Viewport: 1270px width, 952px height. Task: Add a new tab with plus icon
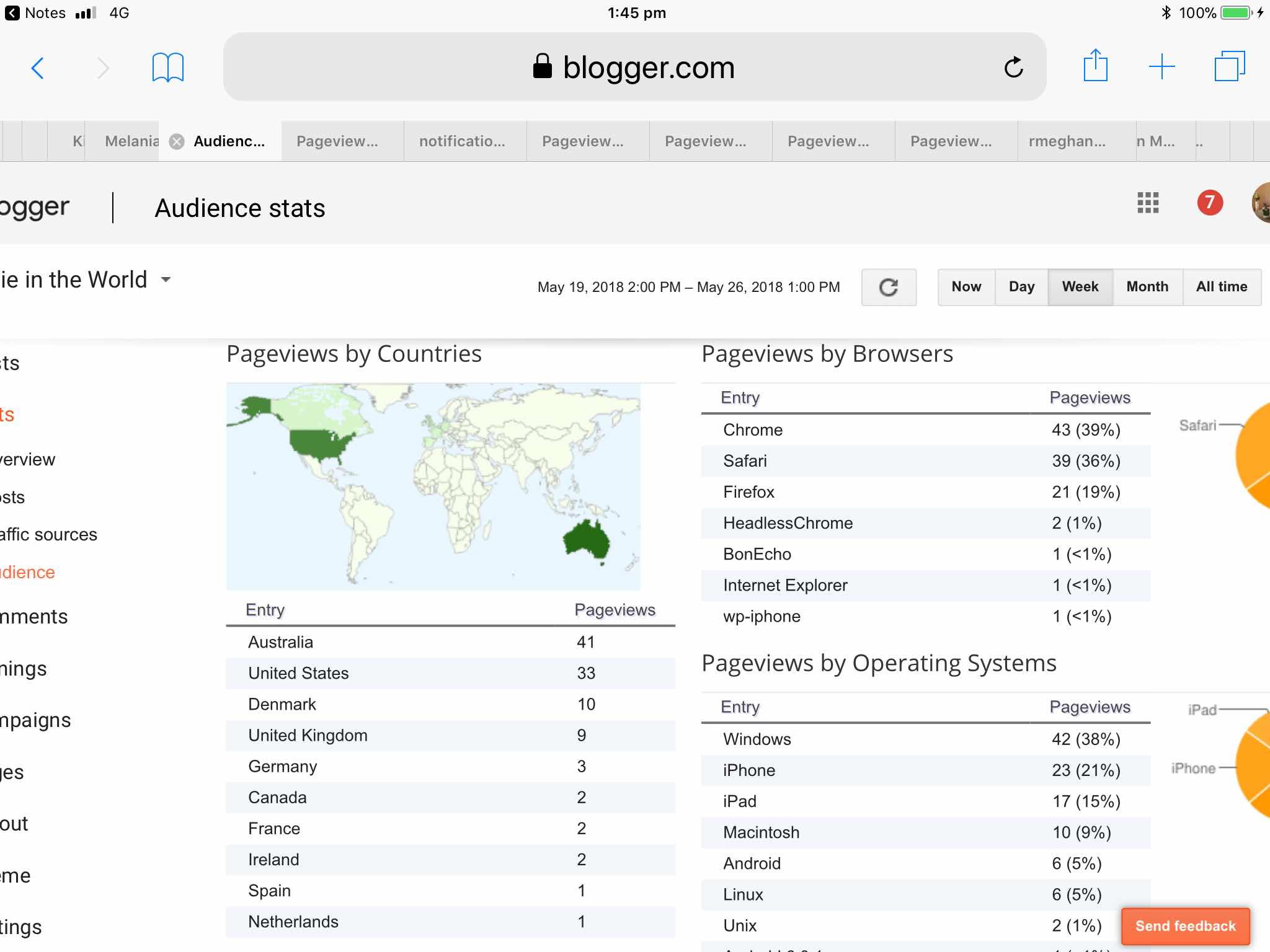click(x=1161, y=67)
